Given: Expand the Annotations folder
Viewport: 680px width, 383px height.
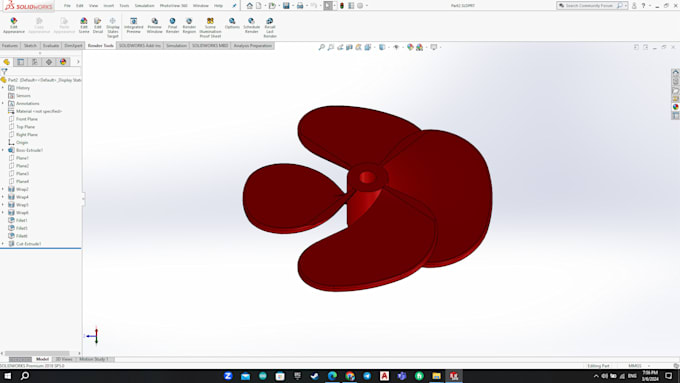Looking at the screenshot, I should [x=3, y=104].
